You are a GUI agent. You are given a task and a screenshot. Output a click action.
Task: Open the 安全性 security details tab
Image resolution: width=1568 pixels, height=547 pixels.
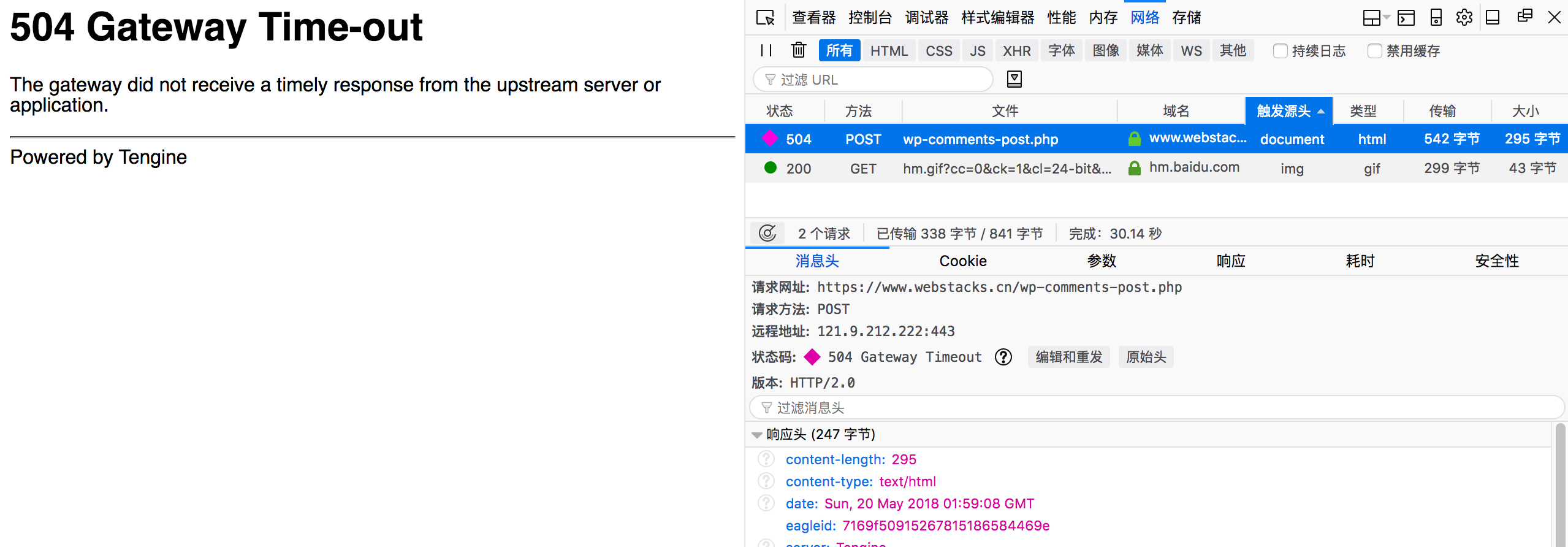[1496, 261]
